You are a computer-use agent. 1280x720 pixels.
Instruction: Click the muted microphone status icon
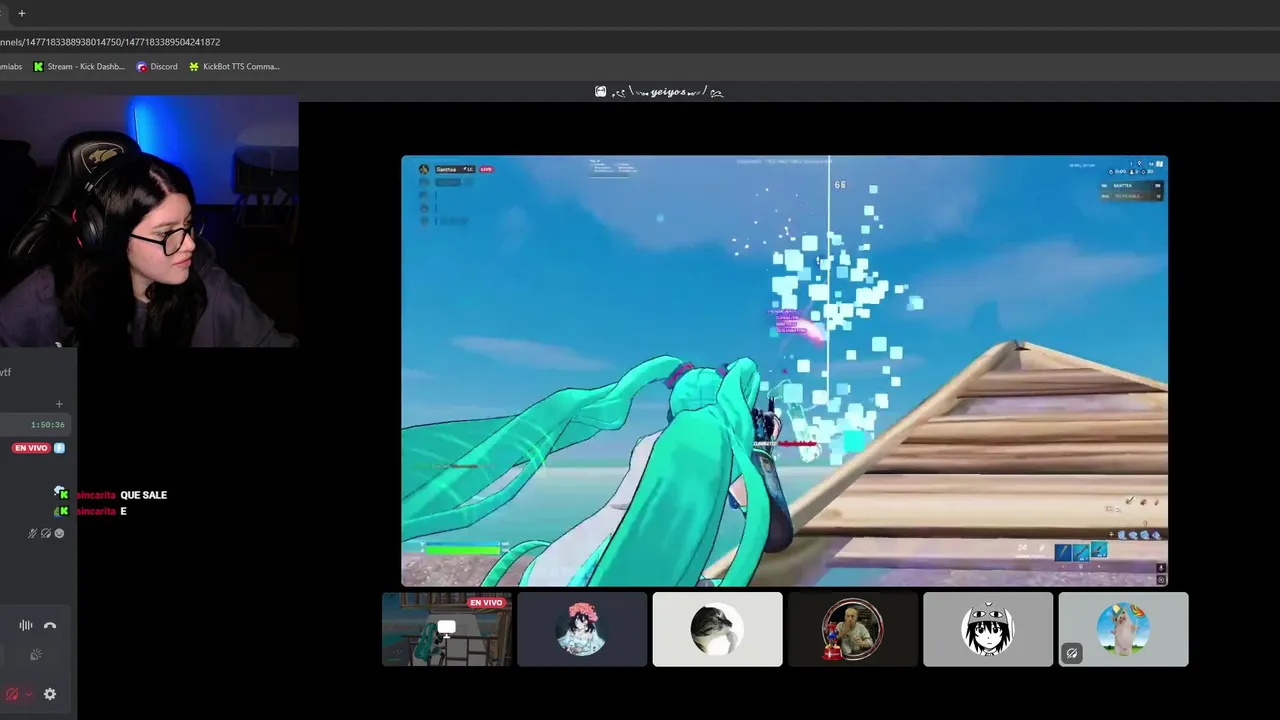[x=33, y=533]
